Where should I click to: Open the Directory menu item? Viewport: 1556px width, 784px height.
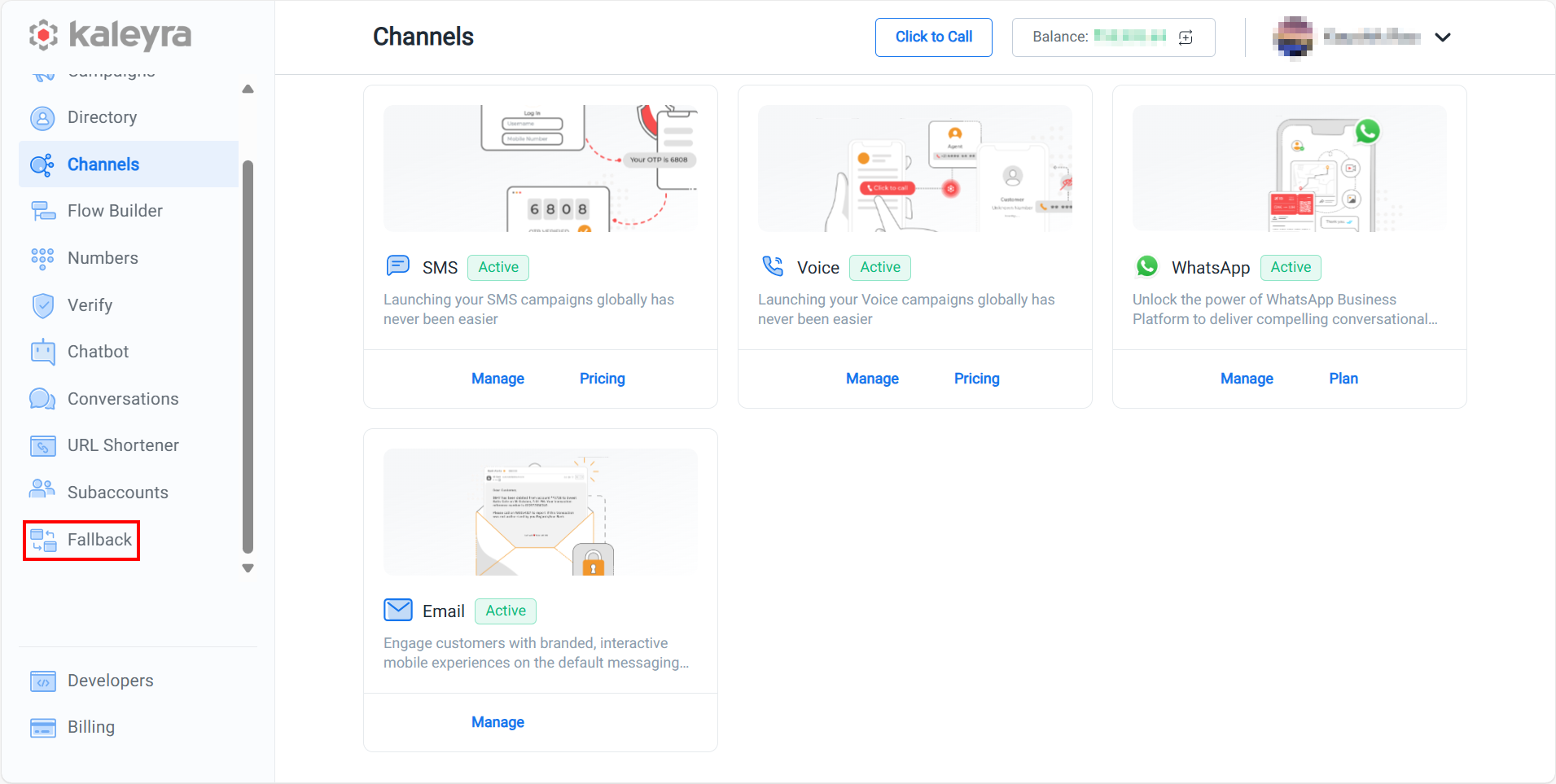(129, 117)
